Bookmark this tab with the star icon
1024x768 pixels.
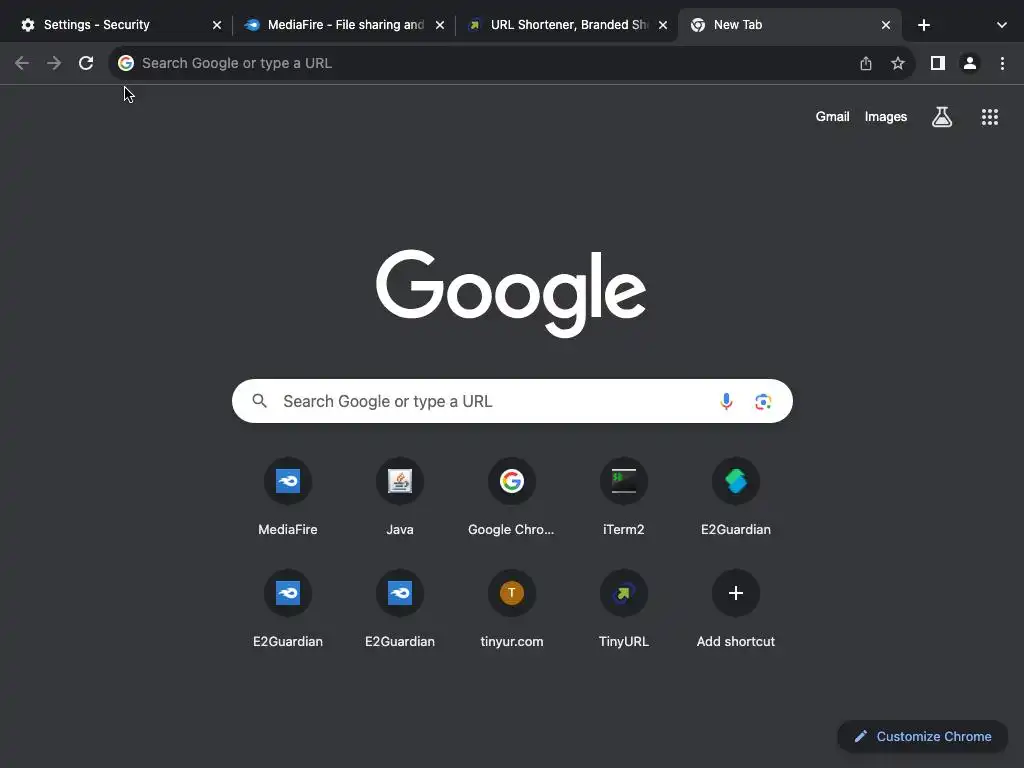click(898, 63)
